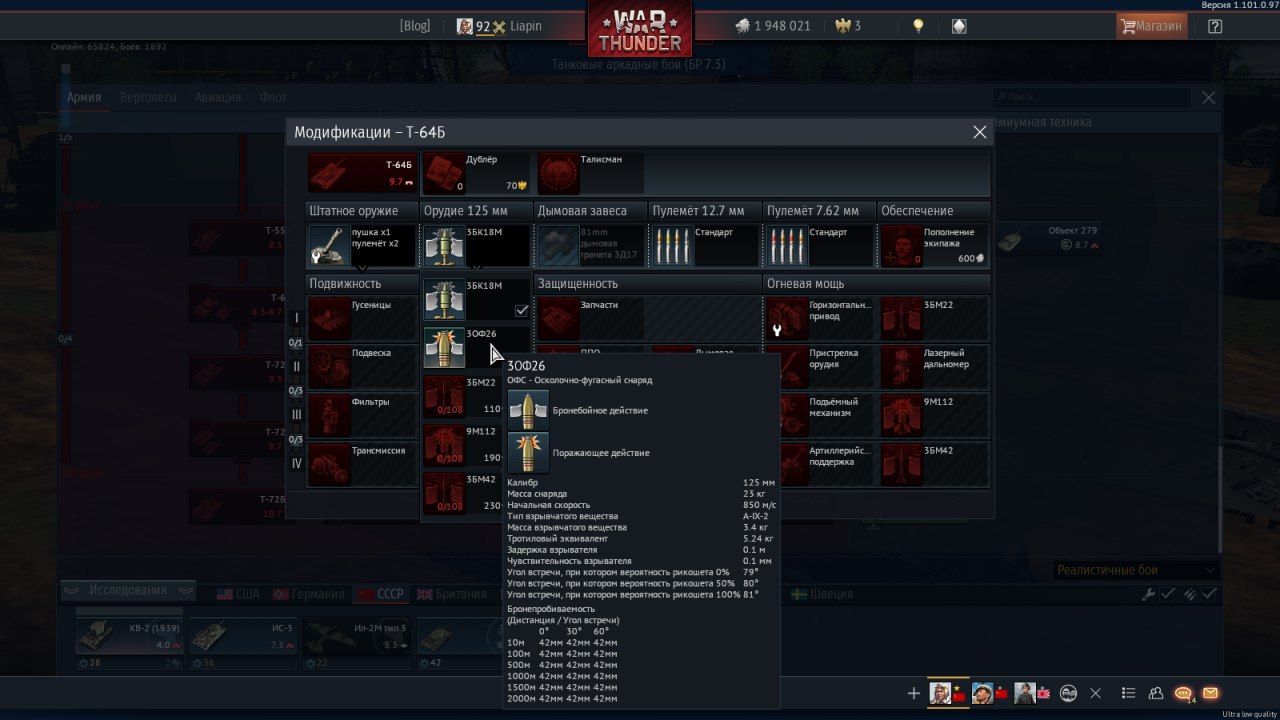Click the Т-64Б vehicle card in modifications window

point(362,174)
